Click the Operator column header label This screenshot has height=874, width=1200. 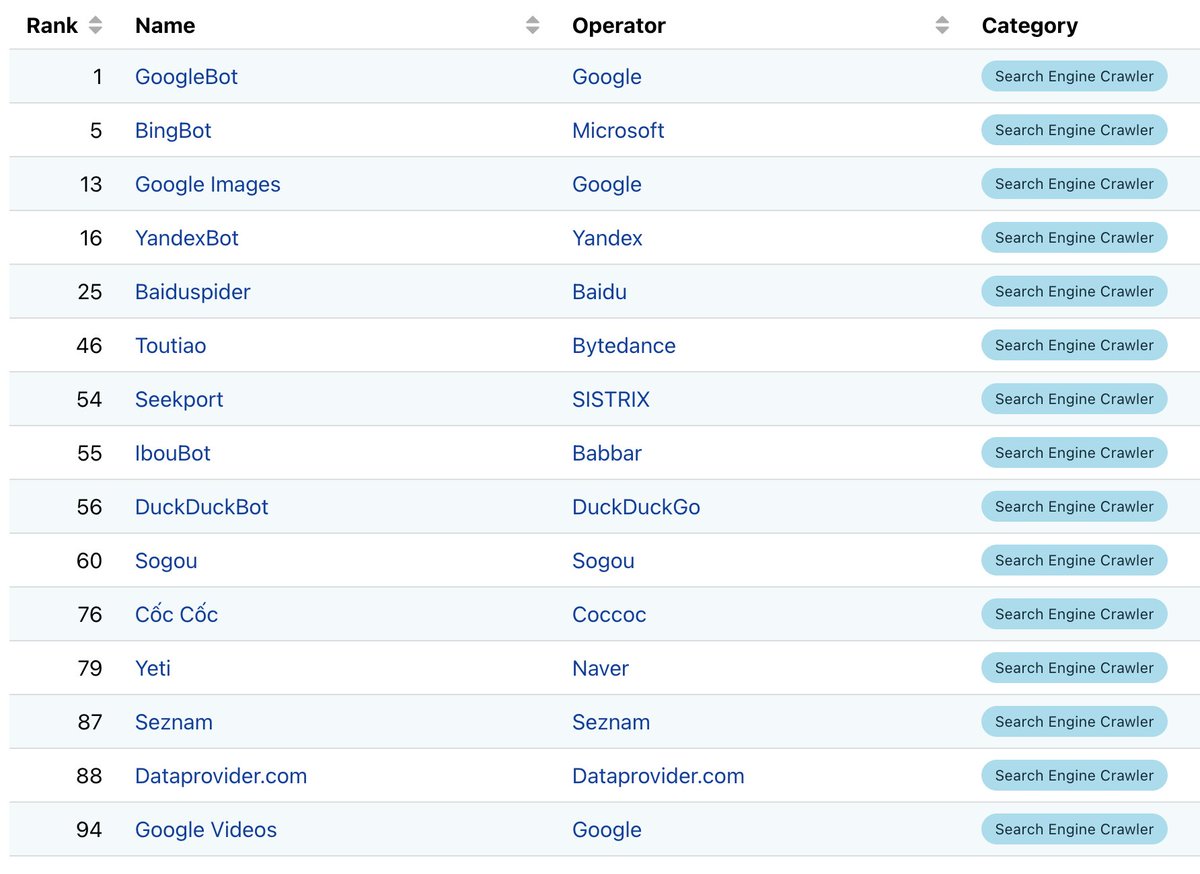tap(619, 26)
